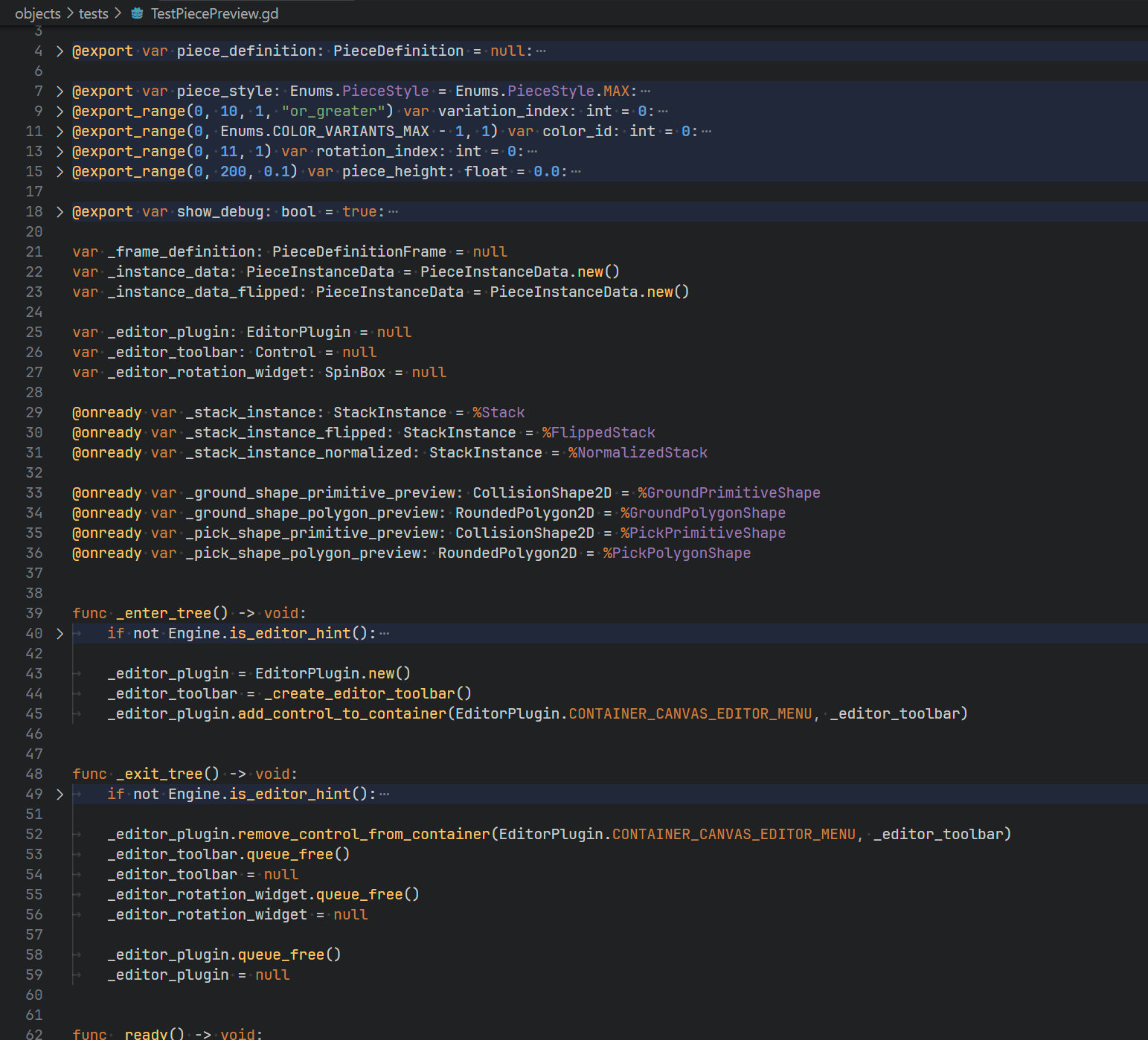The image size is (1148, 1040).
Task: Click 'EditorPlugin' type on line 25
Action: tap(298, 333)
